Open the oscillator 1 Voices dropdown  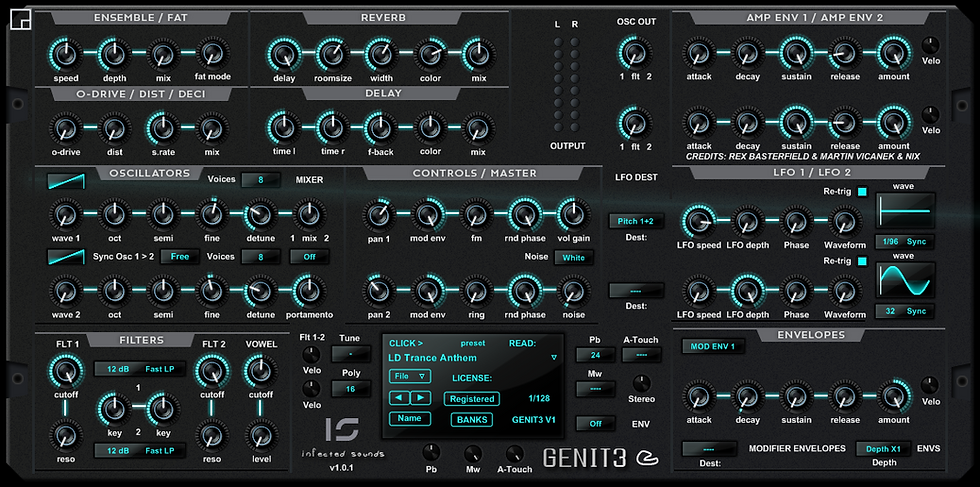(x=261, y=180)
